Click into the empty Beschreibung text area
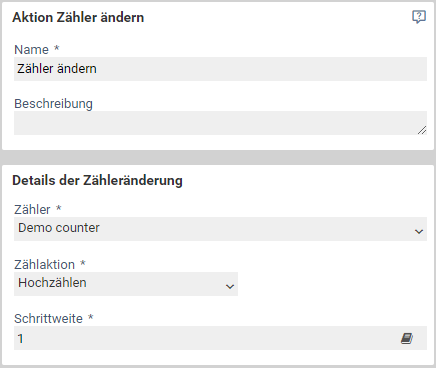The image size is (436, 368). (x=220, y=123)
